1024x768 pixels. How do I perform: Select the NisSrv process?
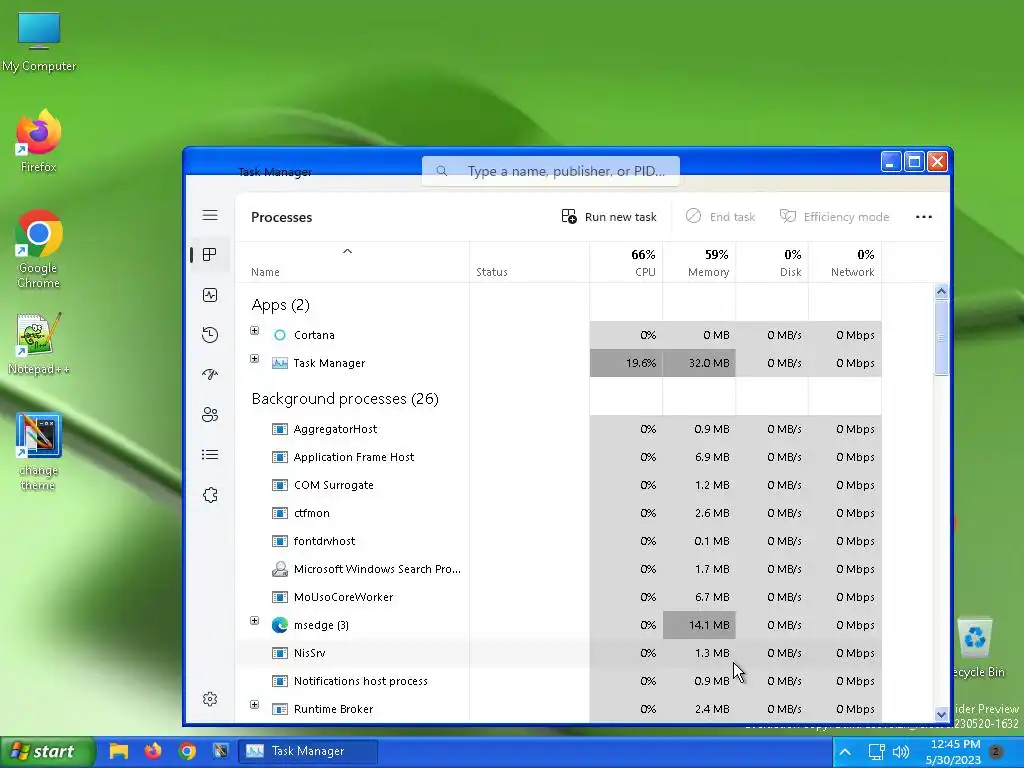[558, 653]
